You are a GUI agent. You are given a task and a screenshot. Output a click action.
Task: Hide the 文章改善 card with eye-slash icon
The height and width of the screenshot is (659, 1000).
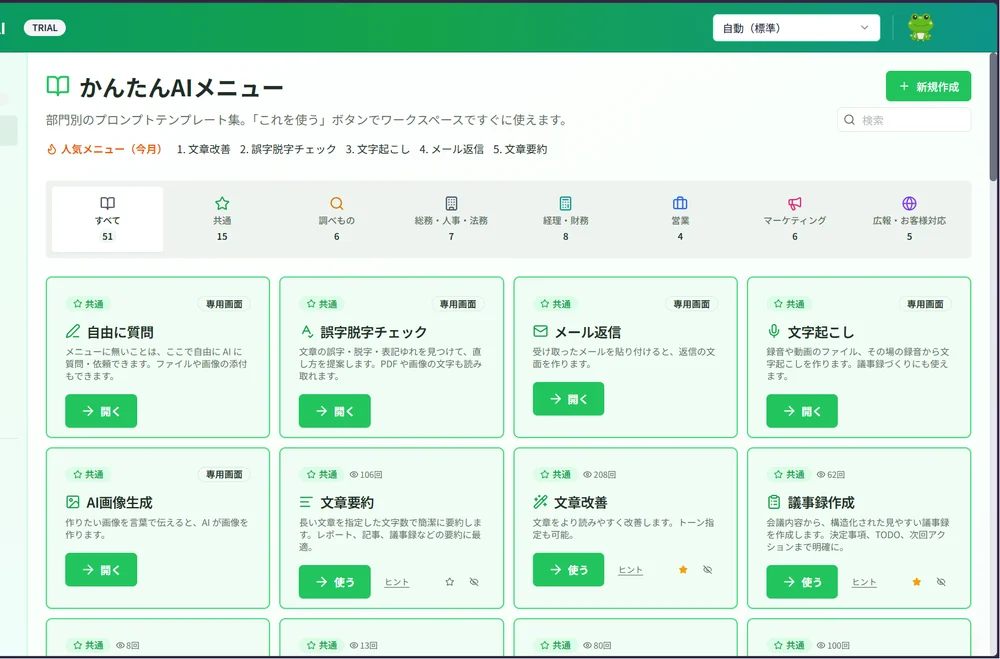707,570
